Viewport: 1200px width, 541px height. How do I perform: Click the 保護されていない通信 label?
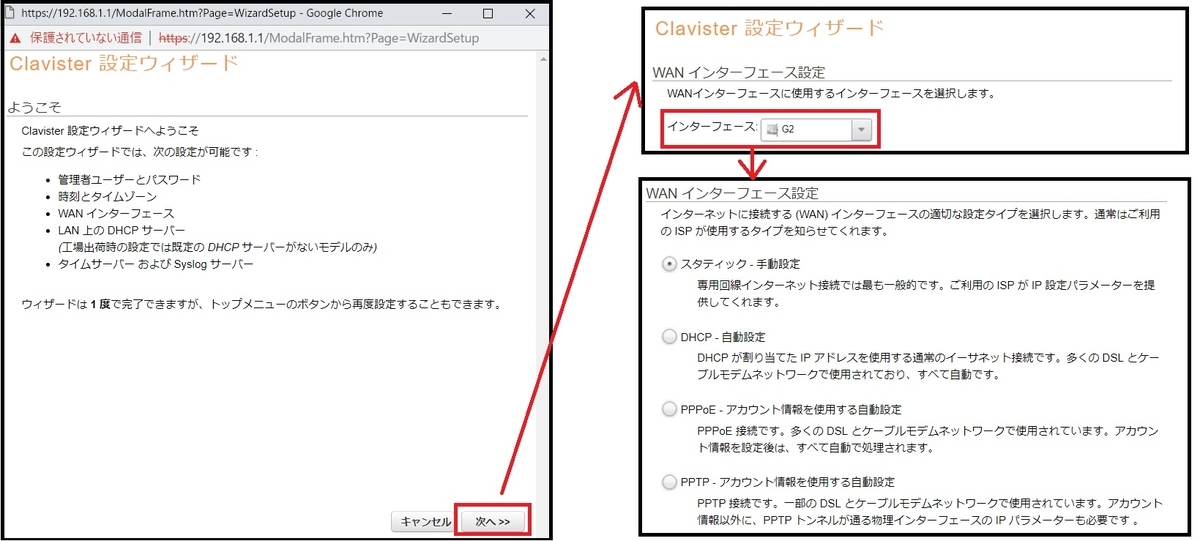(x=86, y=38)
